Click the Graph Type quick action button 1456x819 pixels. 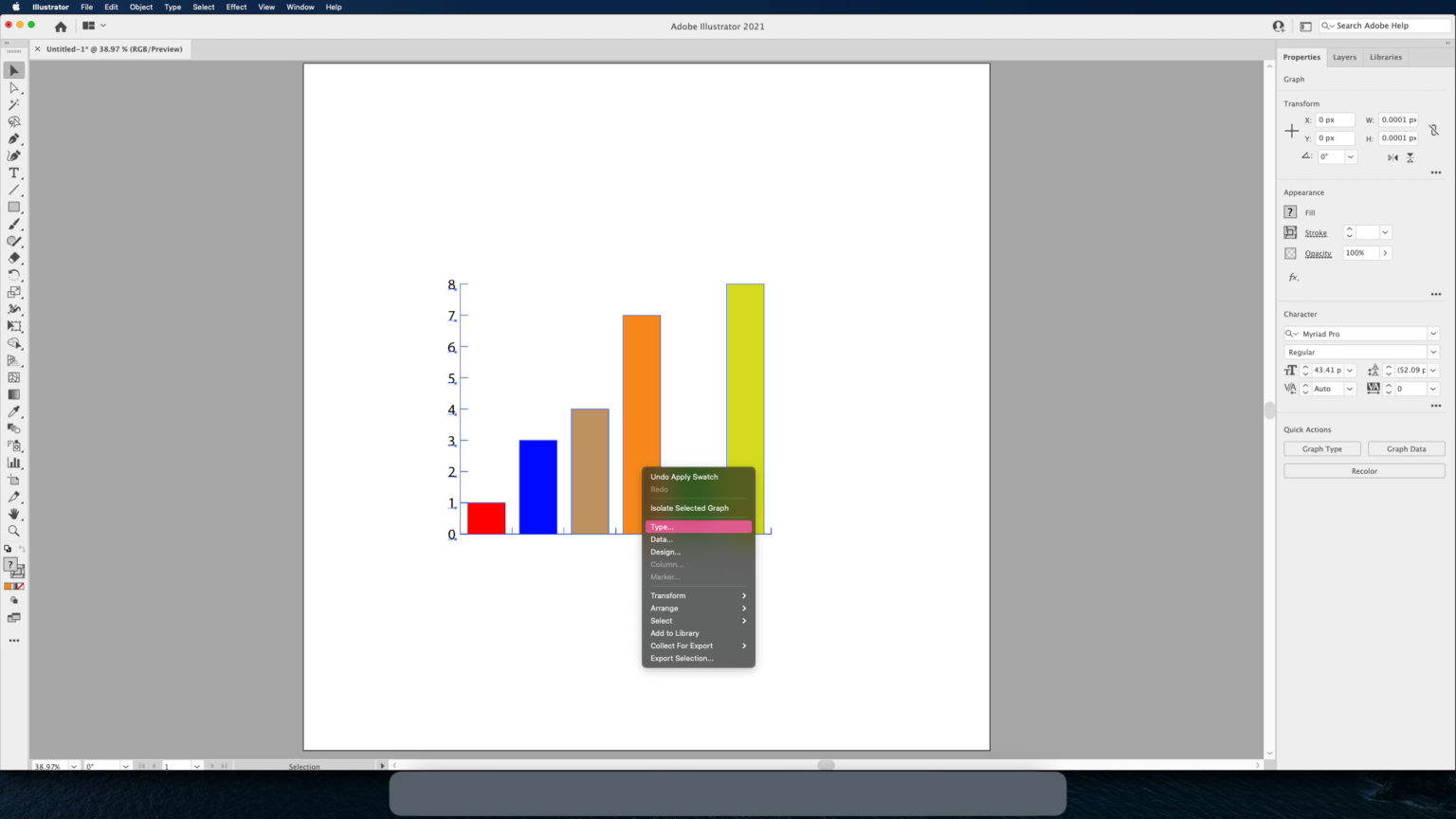click(x=1321, y=448)
